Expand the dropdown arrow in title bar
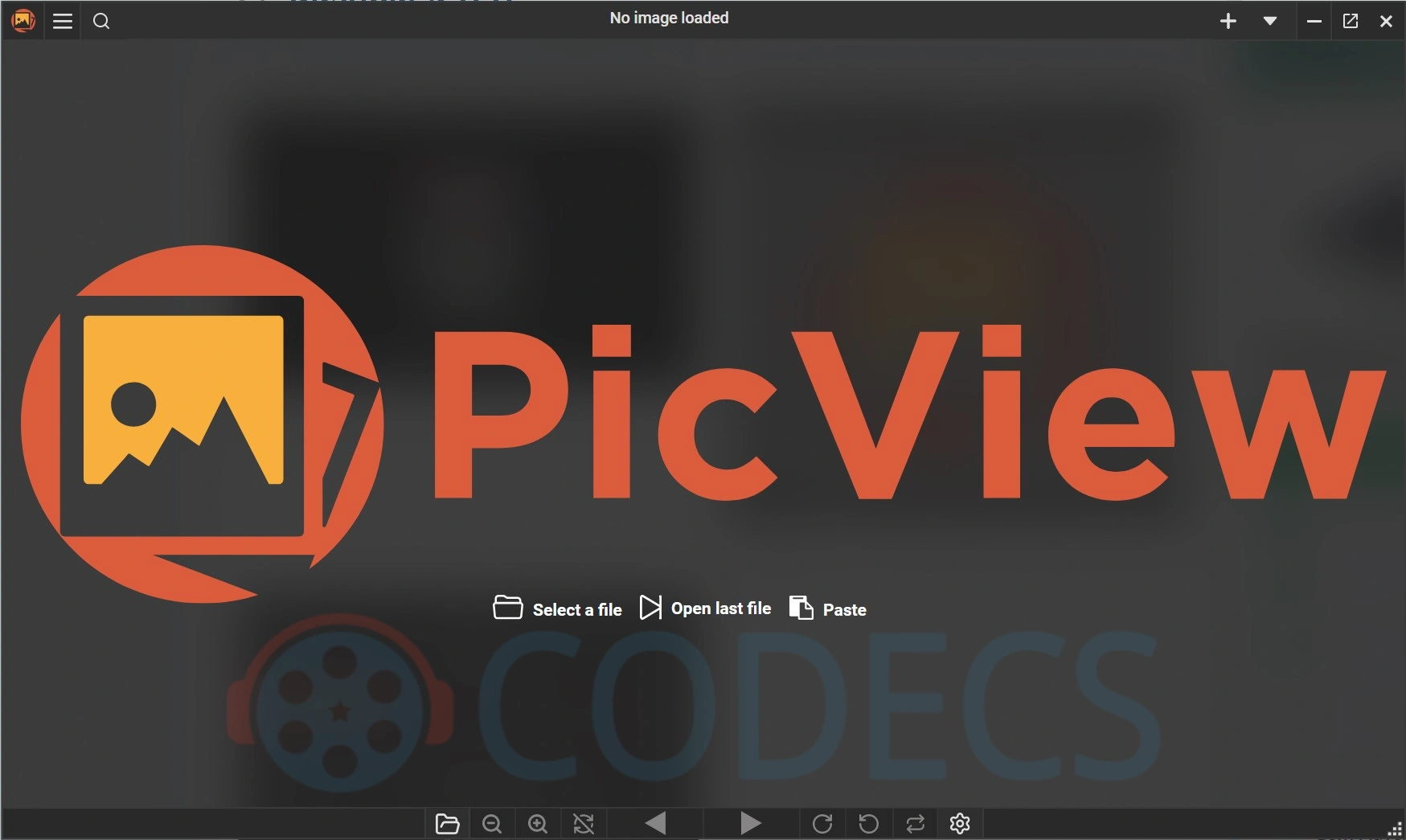 coord(1270,21)
